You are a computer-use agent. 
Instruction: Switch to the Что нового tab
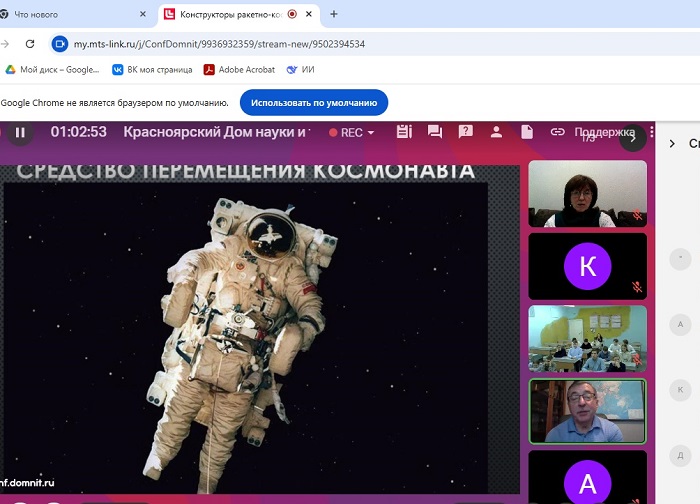tap(70, 14)
